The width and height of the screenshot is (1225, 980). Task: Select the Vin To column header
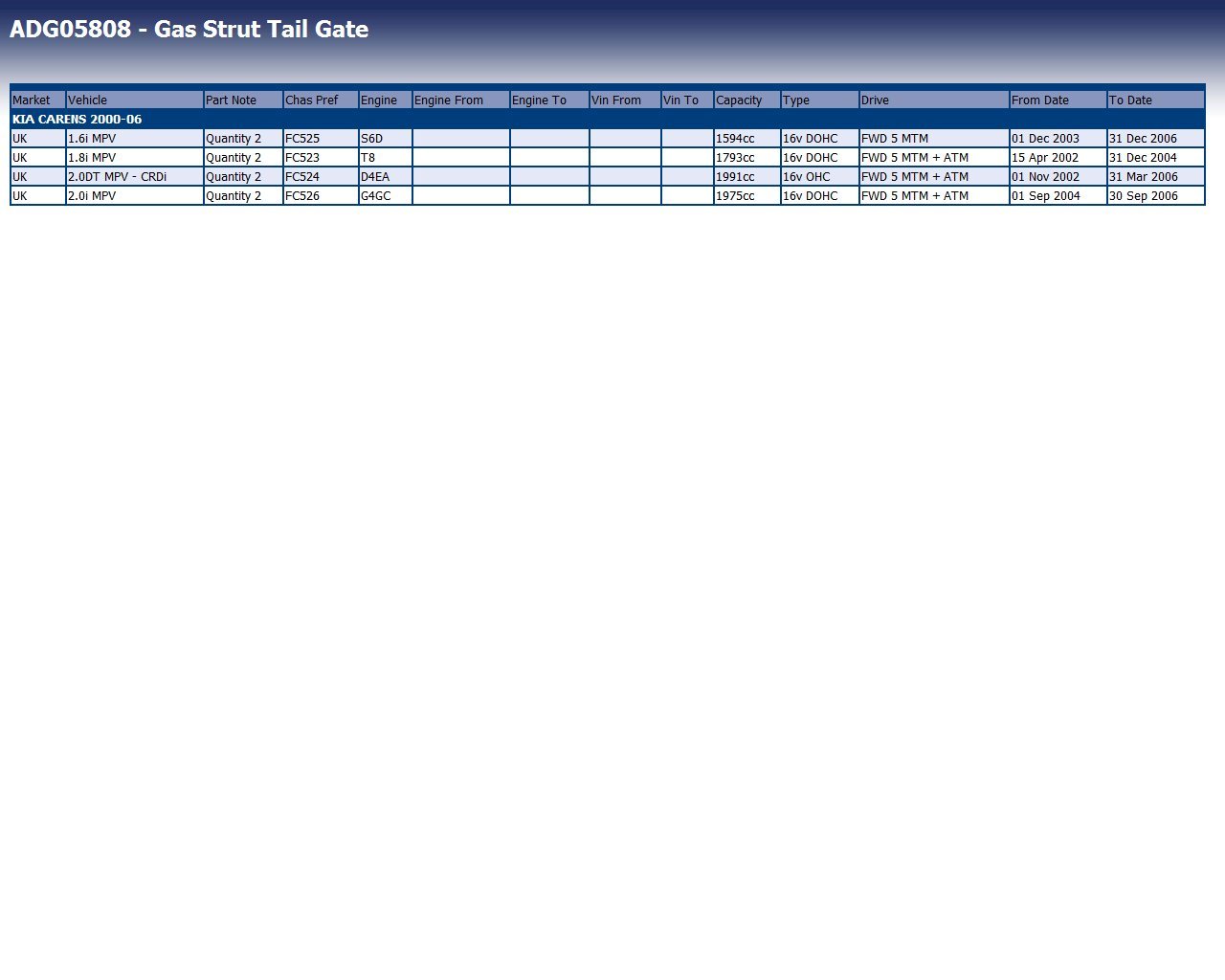click(x=687, y=100)
